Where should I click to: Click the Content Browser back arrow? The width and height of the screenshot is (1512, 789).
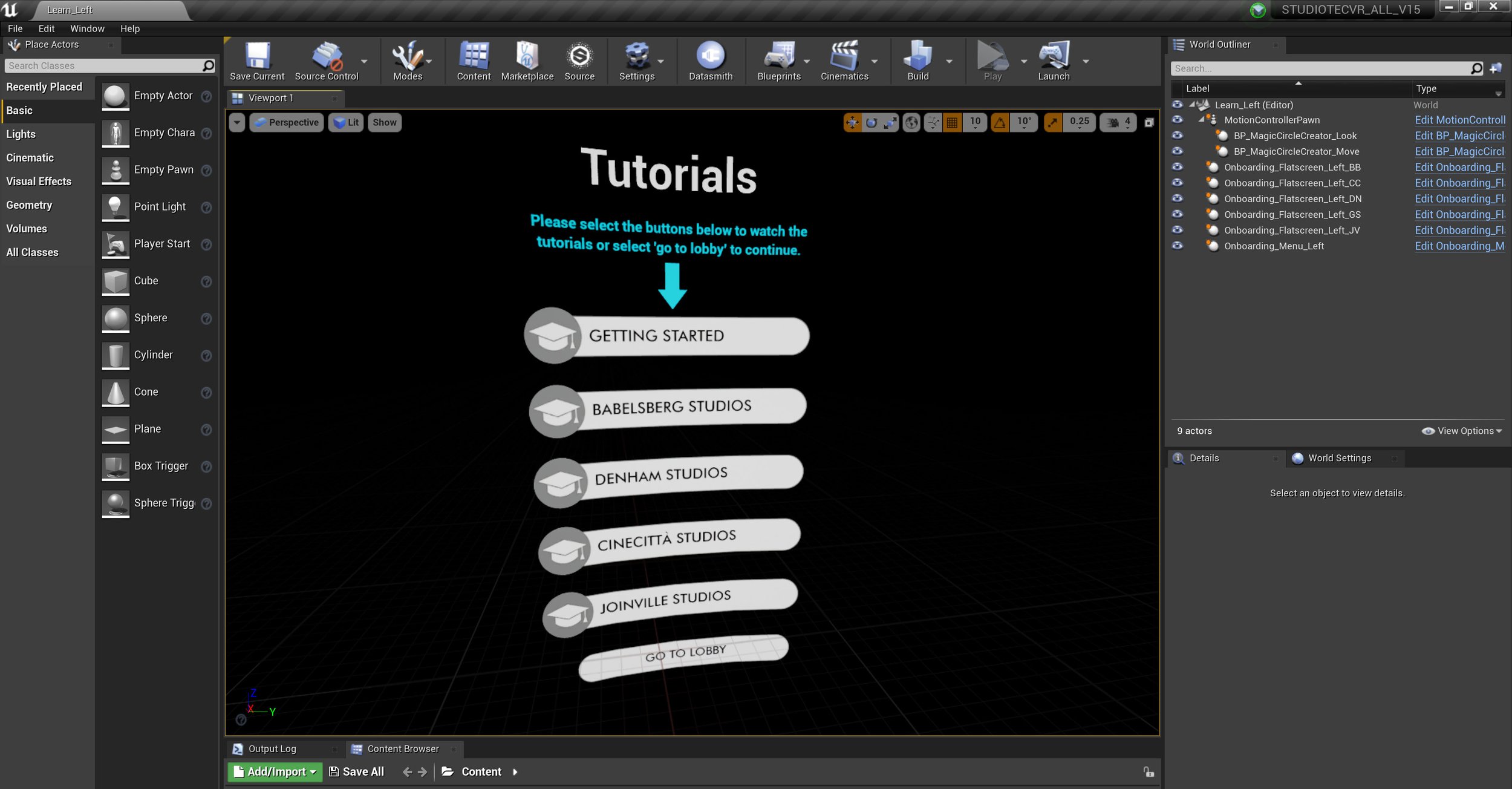407,772
